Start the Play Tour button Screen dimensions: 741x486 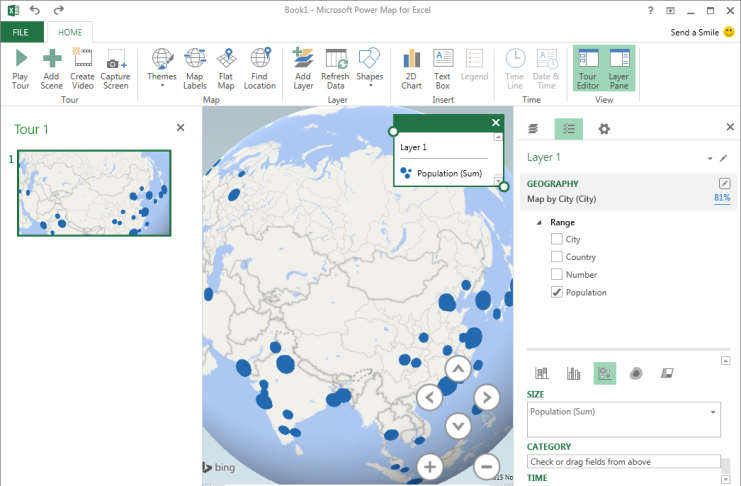[20, 69]
